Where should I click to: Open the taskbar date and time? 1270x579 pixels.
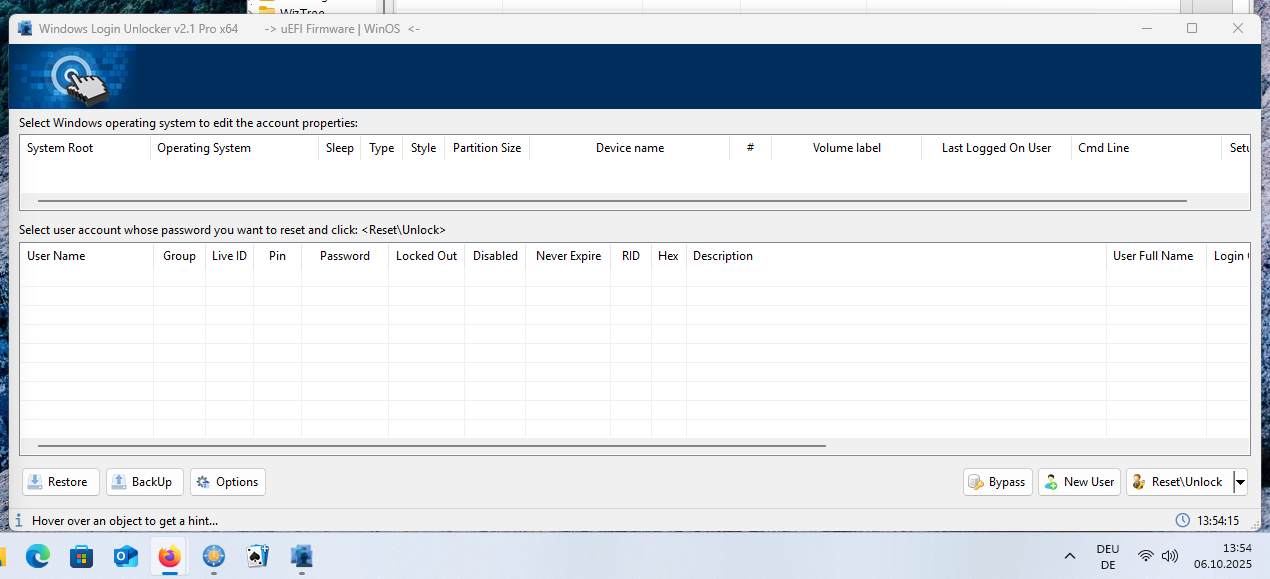tap(1222, 556)
